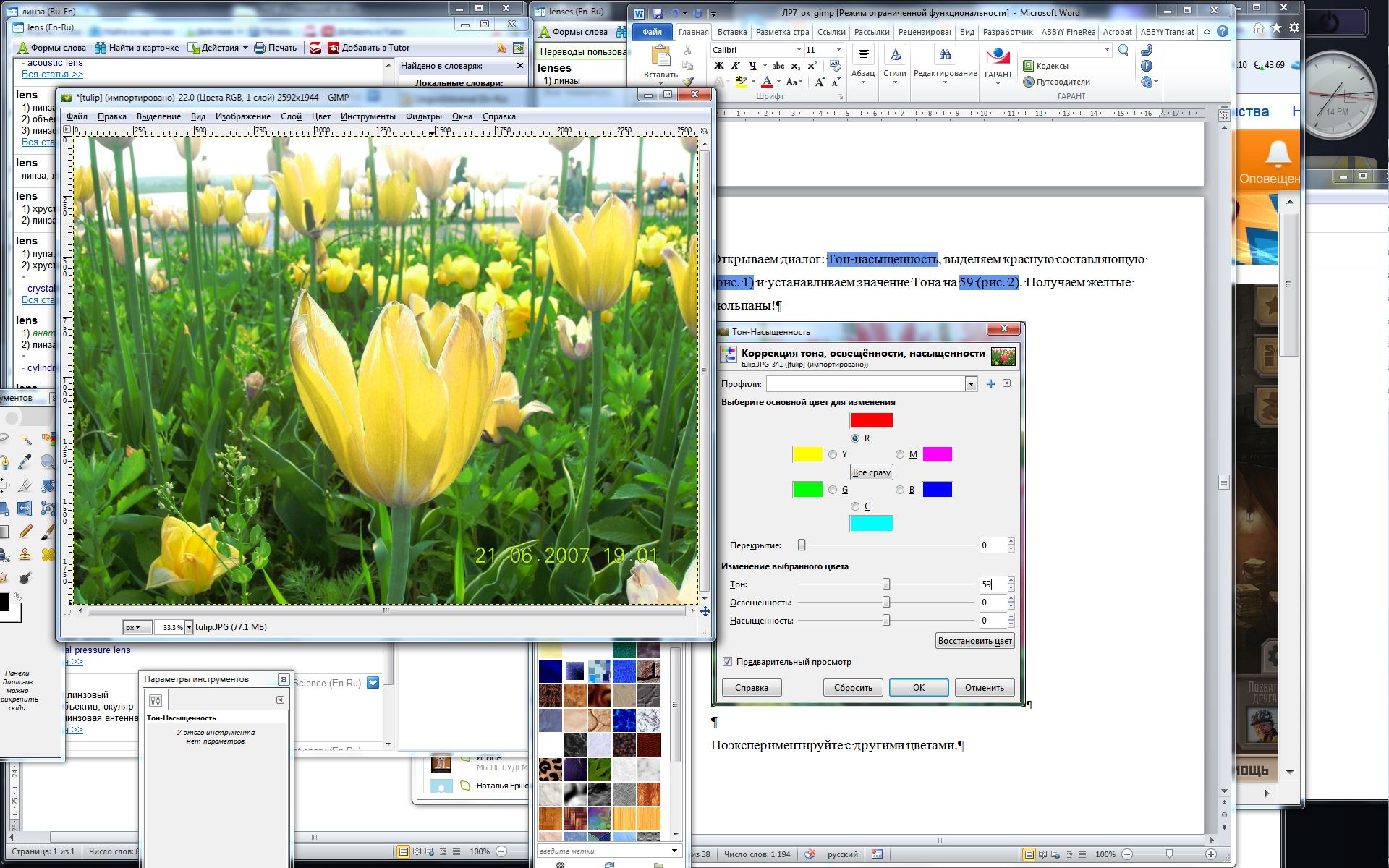Toggle Предварительный просмотр checkbox
This screenshot has width=1389, height=868.
tap(727, 662)
